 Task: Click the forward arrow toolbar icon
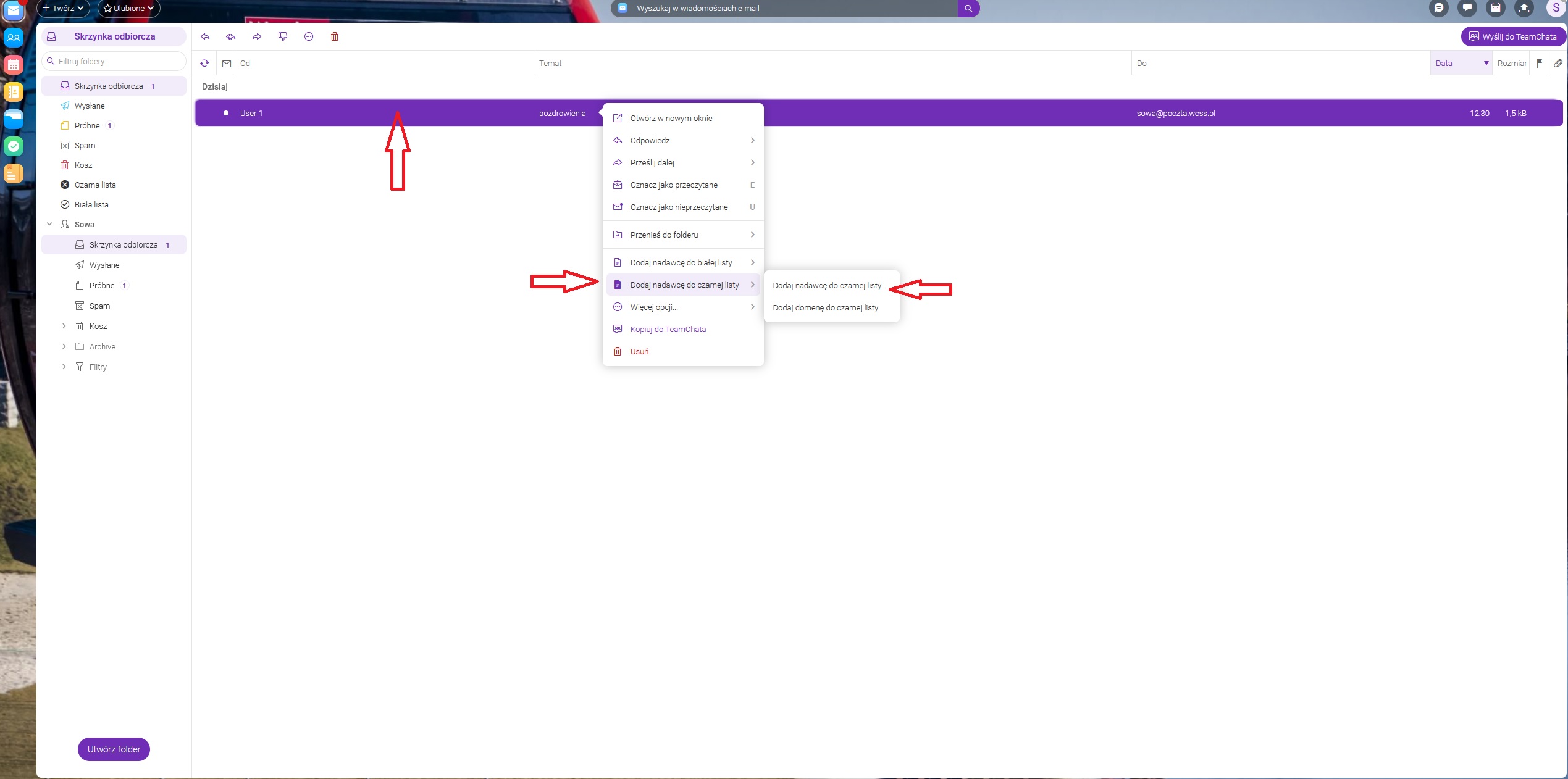257,36
